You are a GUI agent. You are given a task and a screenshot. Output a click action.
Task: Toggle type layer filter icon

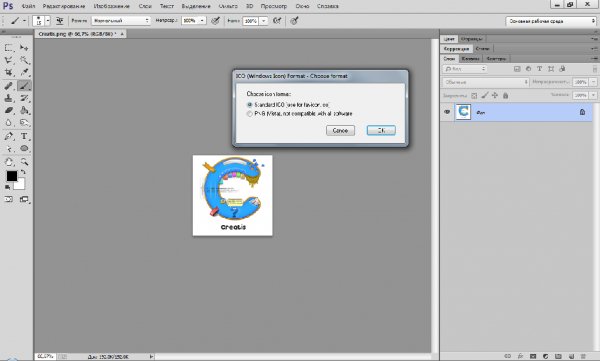(x=540, y=69)
